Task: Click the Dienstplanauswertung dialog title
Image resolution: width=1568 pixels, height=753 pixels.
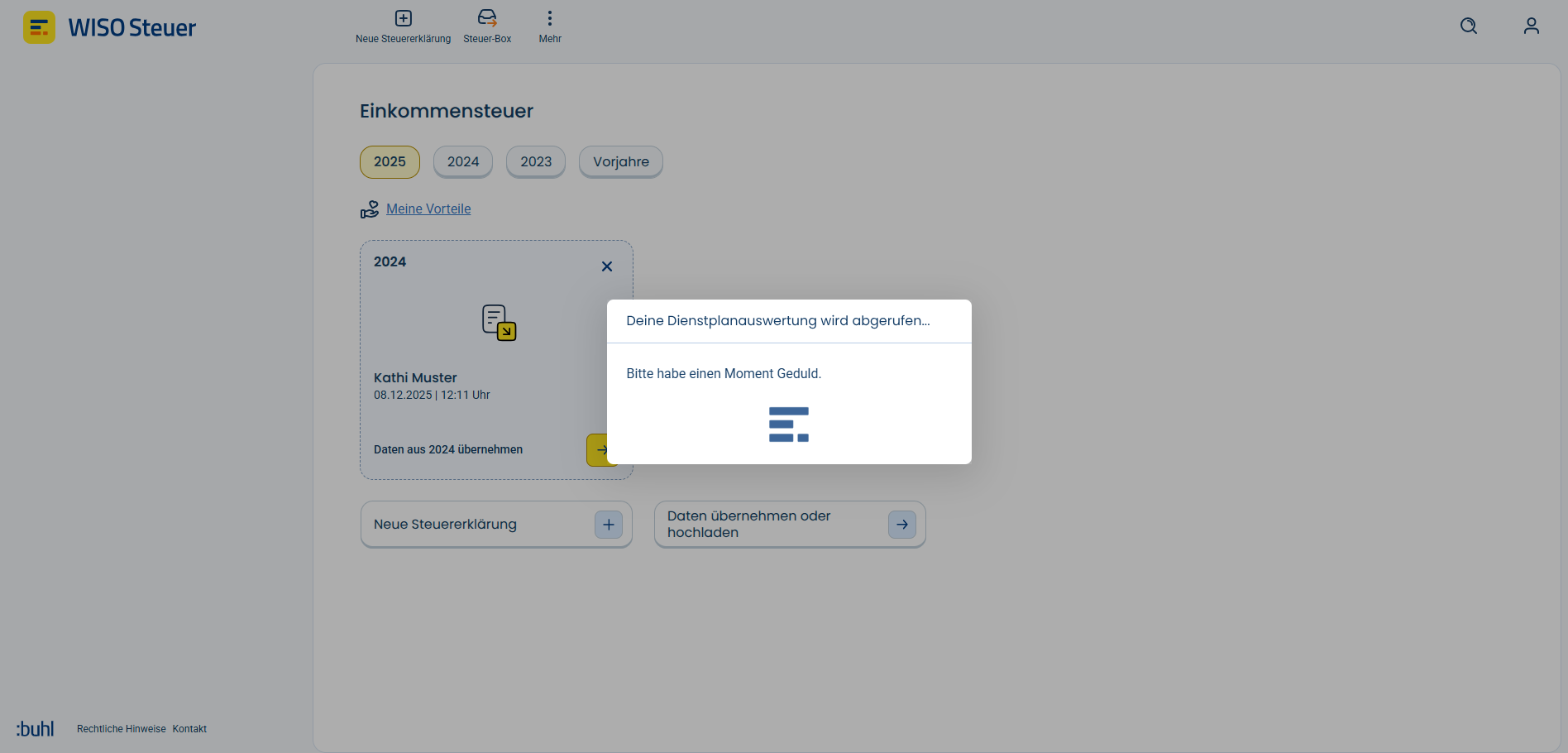Action: click(778, 321)
